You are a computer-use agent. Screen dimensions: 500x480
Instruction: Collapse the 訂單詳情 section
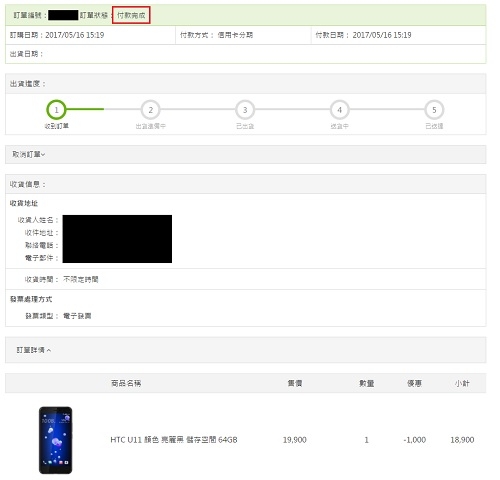point(245,350)
